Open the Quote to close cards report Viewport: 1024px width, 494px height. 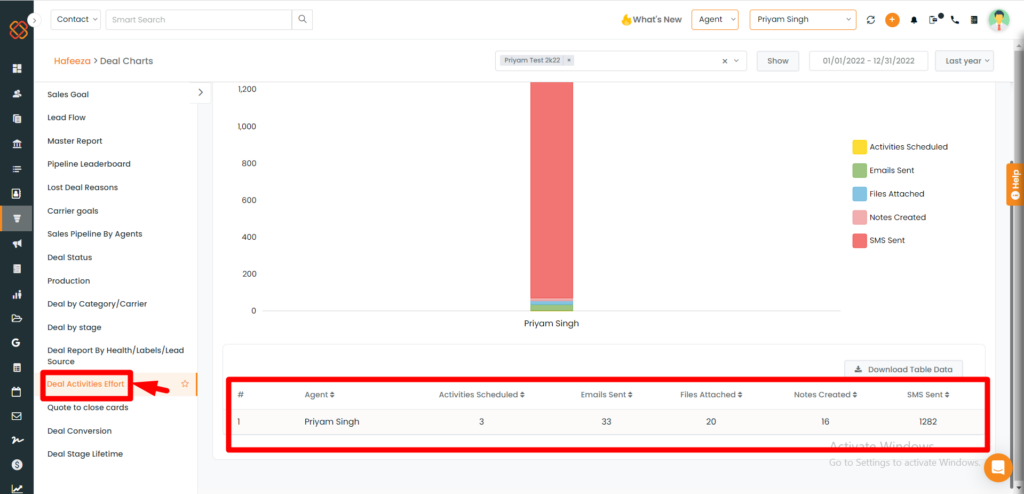(x=88, y=407)
